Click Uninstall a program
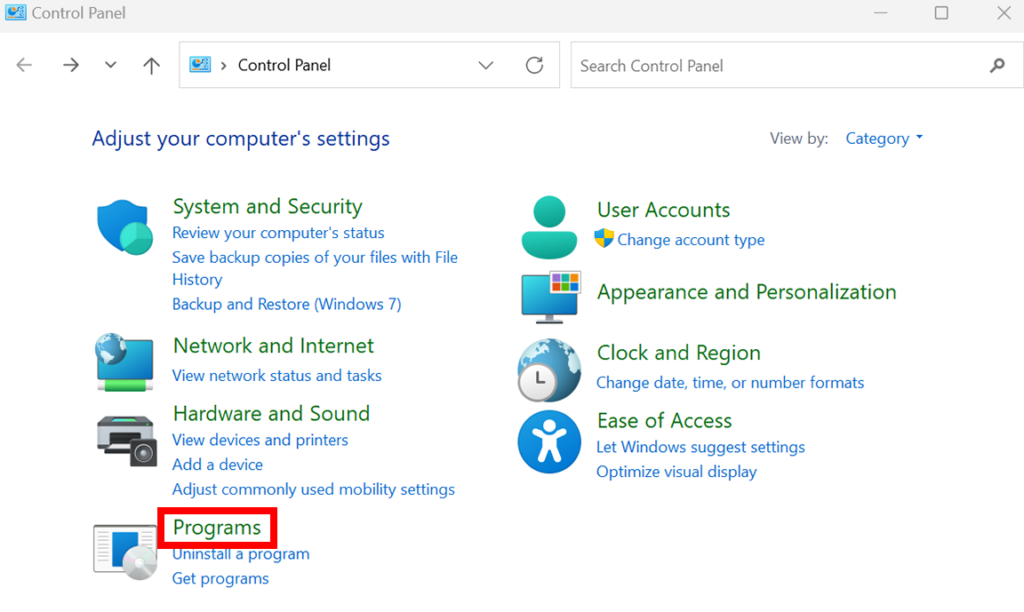1024x612 pixels. [x=240, y=553]
